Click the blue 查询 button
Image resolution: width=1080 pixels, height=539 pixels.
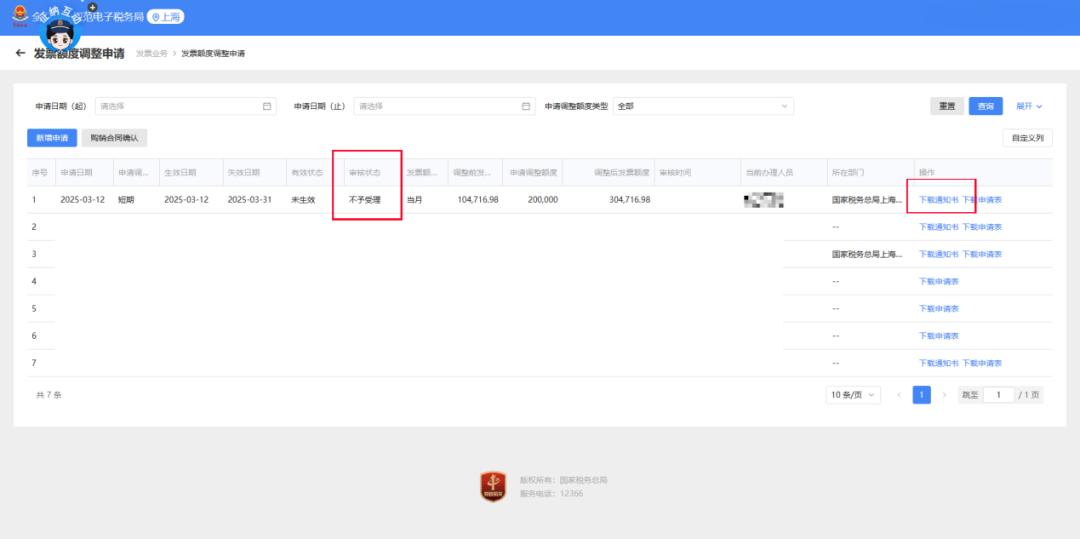pos(986,106)
